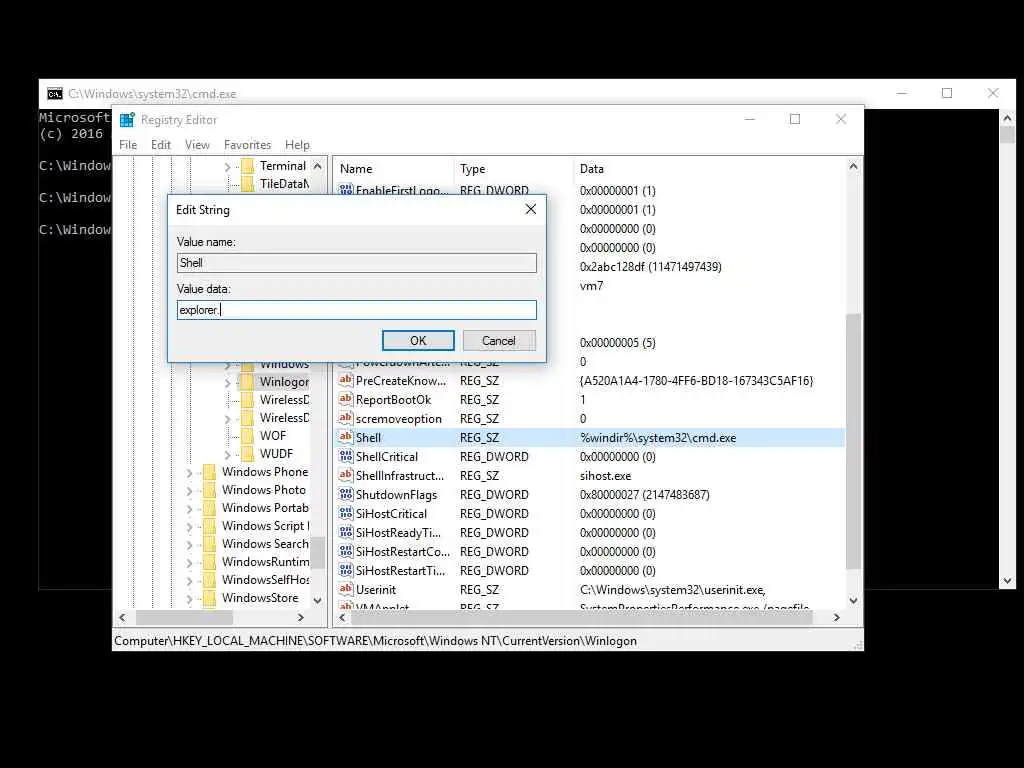
Task: Click the scremoveoption string value icon
Action: point(345,418)
